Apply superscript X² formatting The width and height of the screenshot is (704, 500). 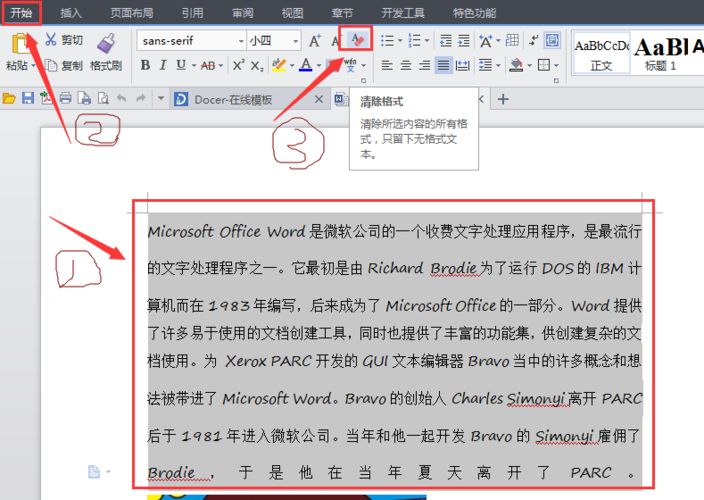pos(238,65)
